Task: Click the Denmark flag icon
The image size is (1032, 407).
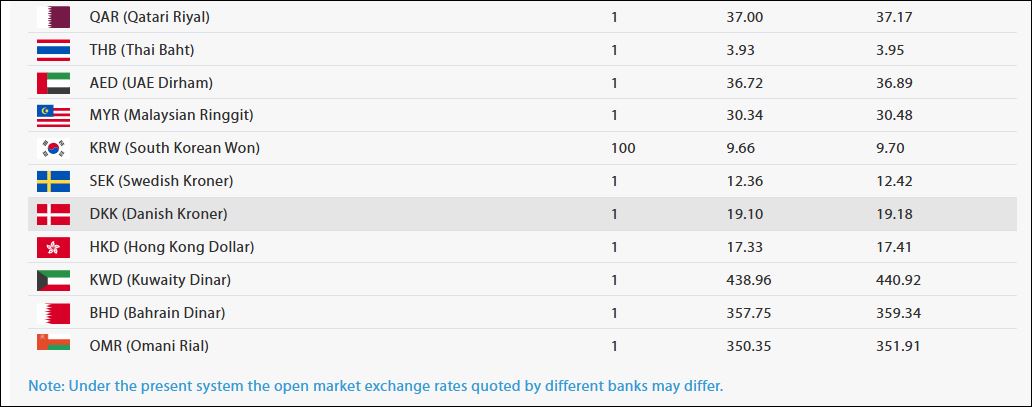Action: [53, 214]
